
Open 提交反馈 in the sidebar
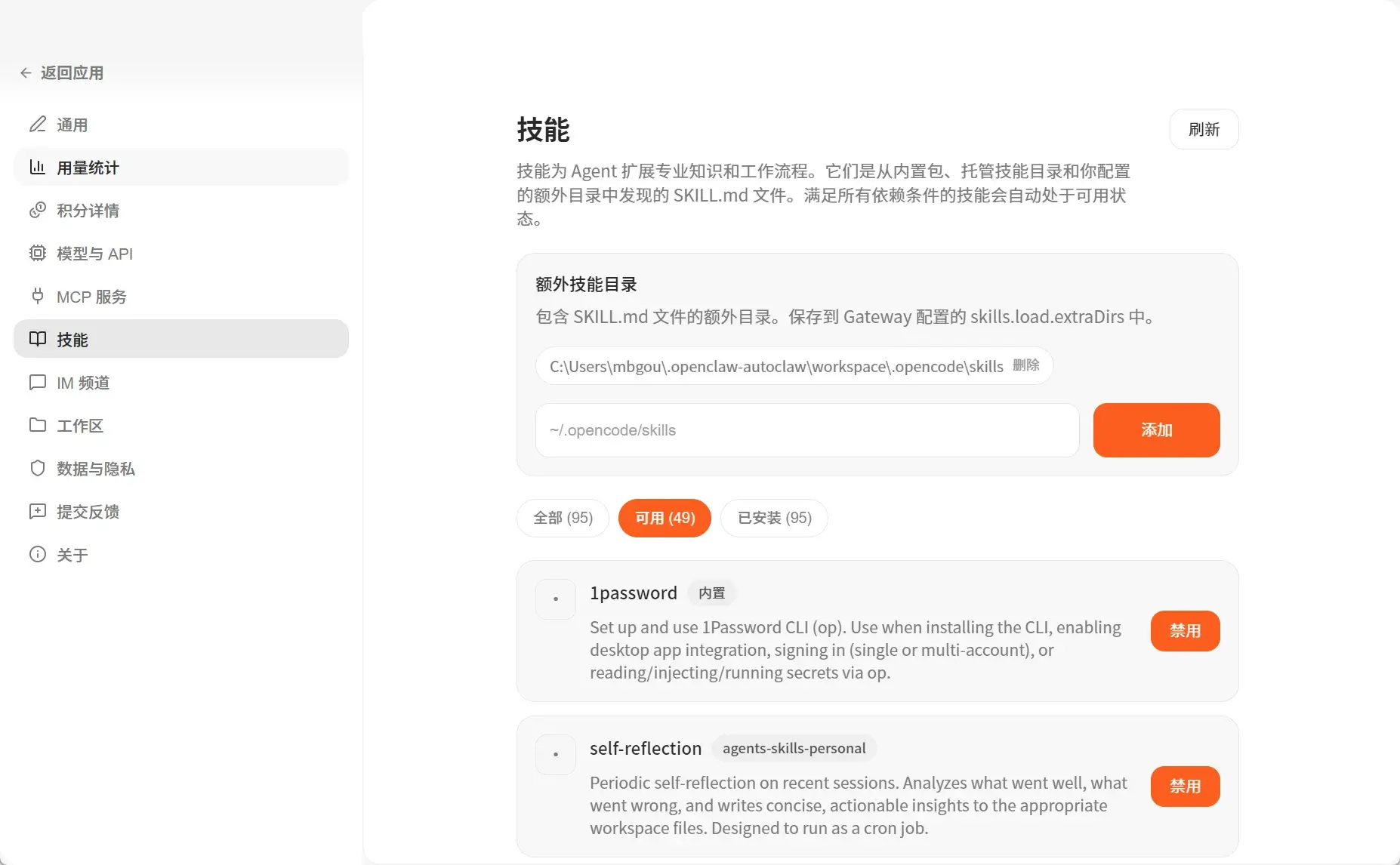click(88, 512)
